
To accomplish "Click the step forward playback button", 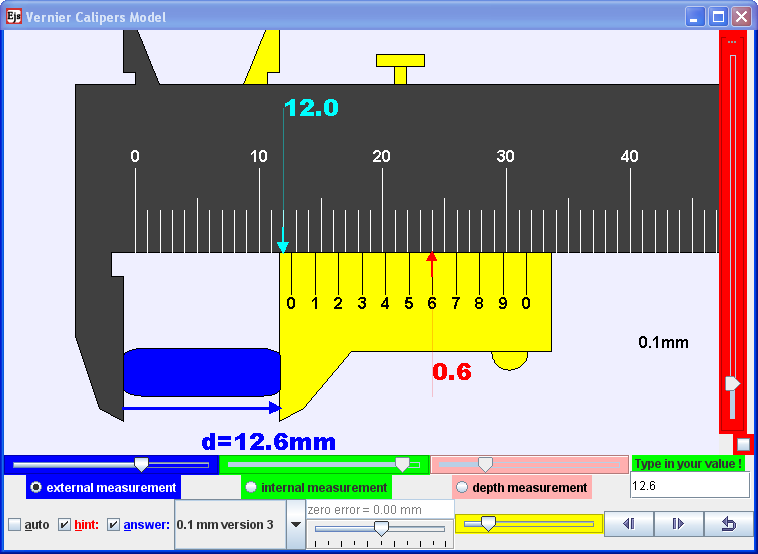I will (x=678, y=524).
